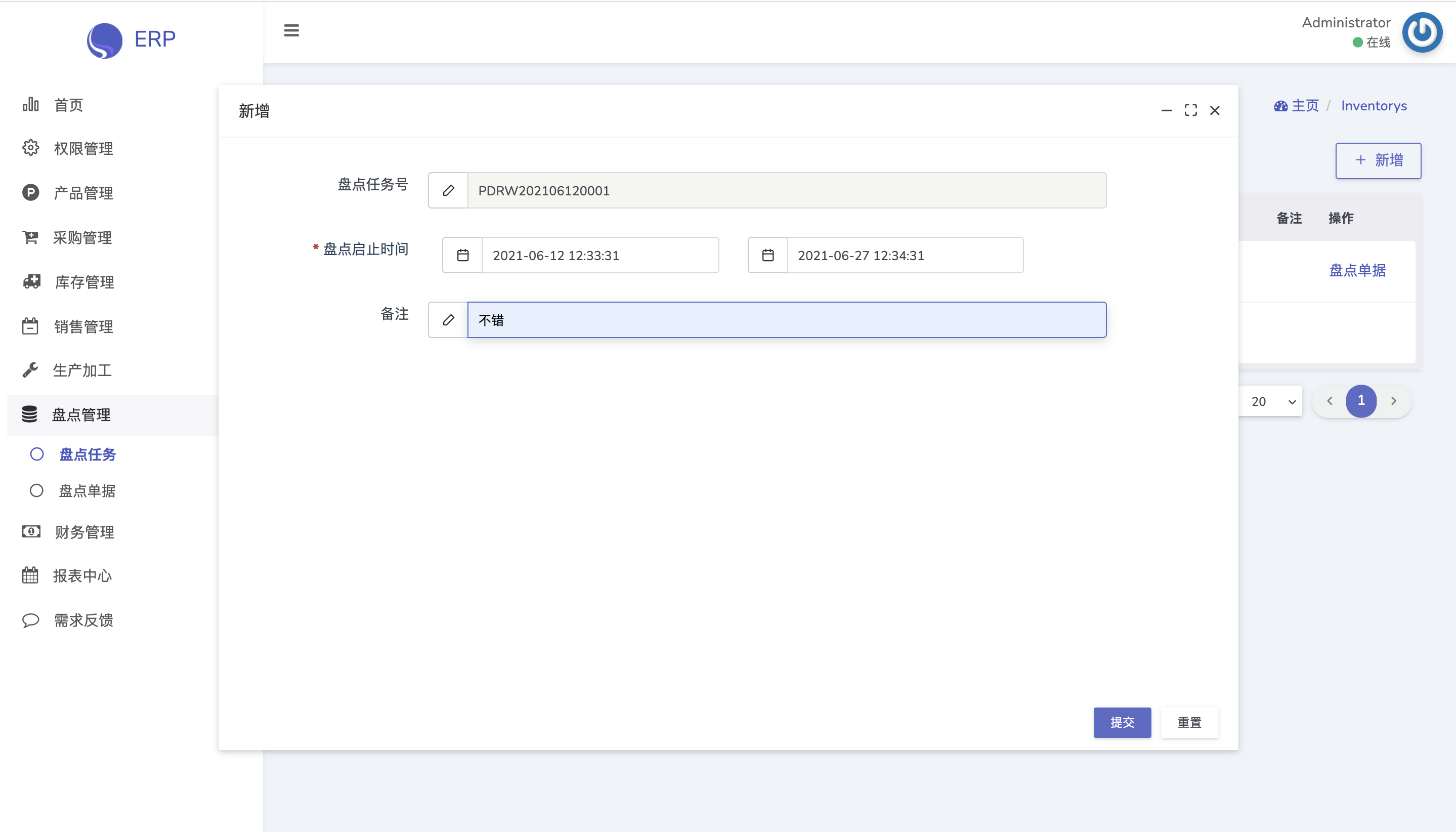Screen dimensions: 1456x832
Task: Open 库存管理 in the sidebar
Action: point(84,282)
